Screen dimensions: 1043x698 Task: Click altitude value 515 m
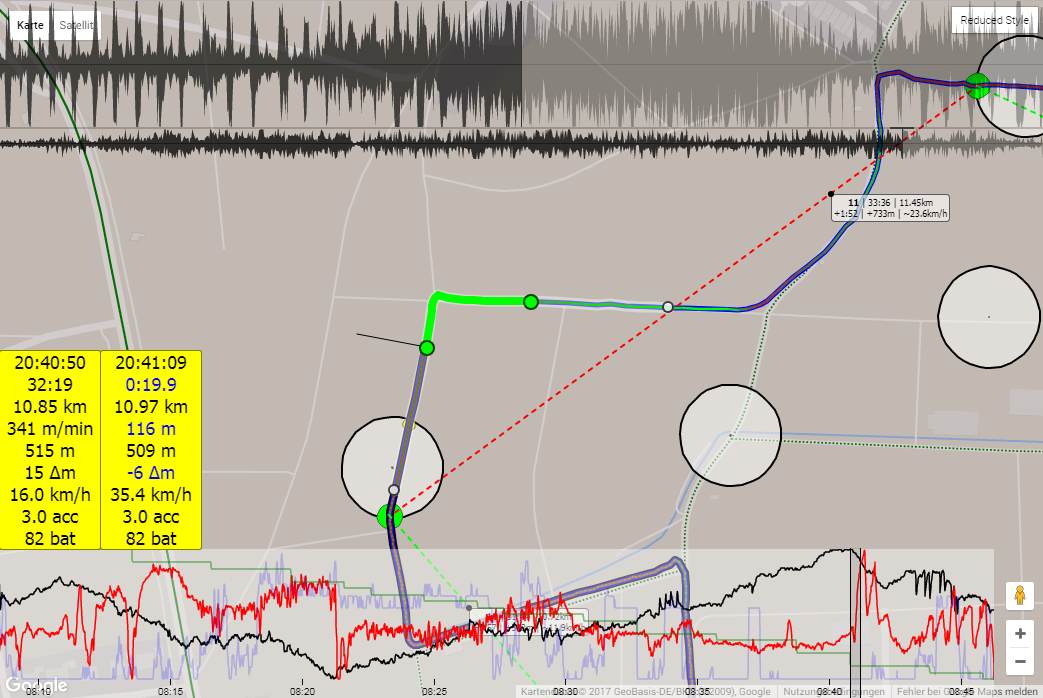(50, 450)
